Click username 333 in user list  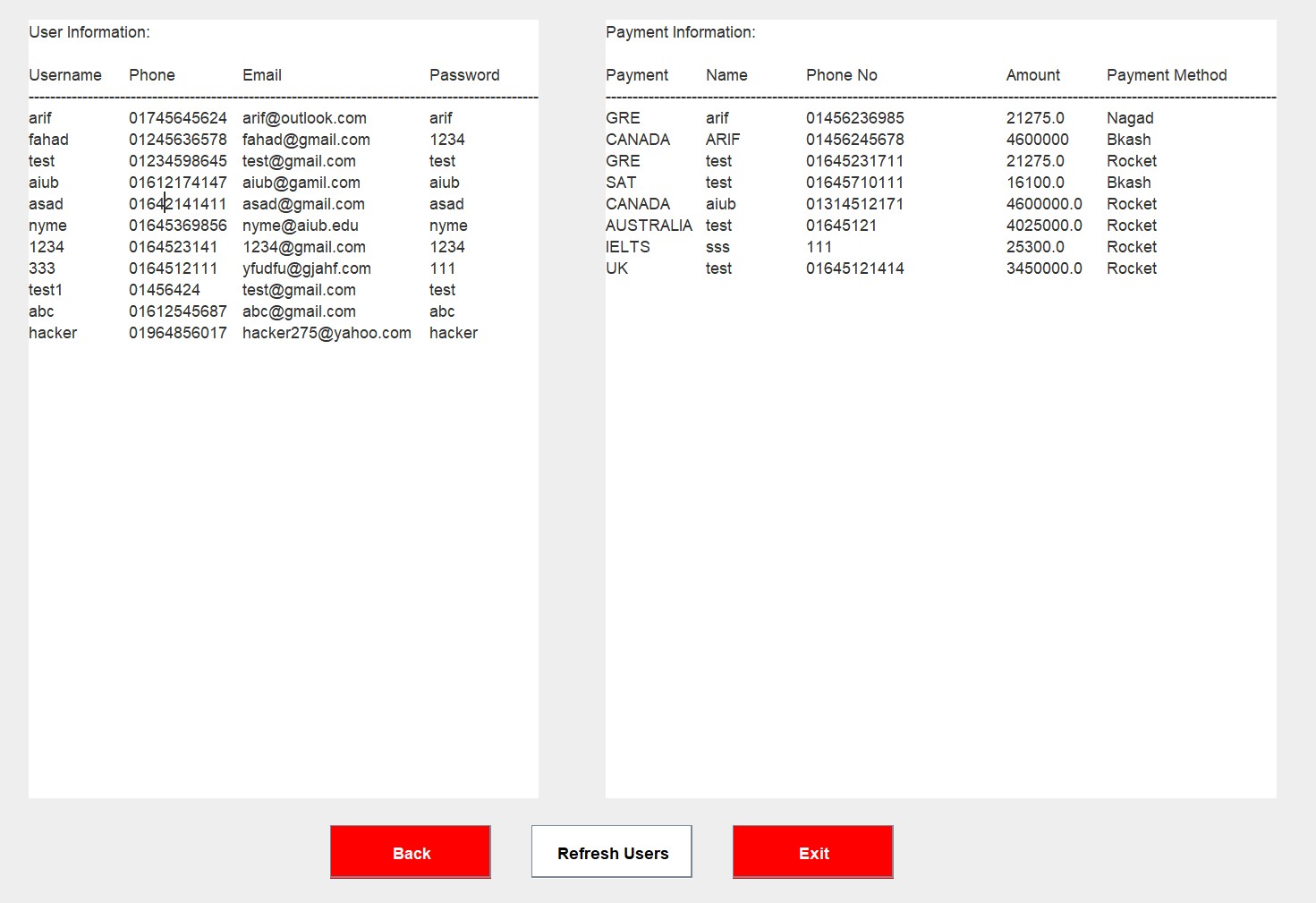[x=42, y=268]
